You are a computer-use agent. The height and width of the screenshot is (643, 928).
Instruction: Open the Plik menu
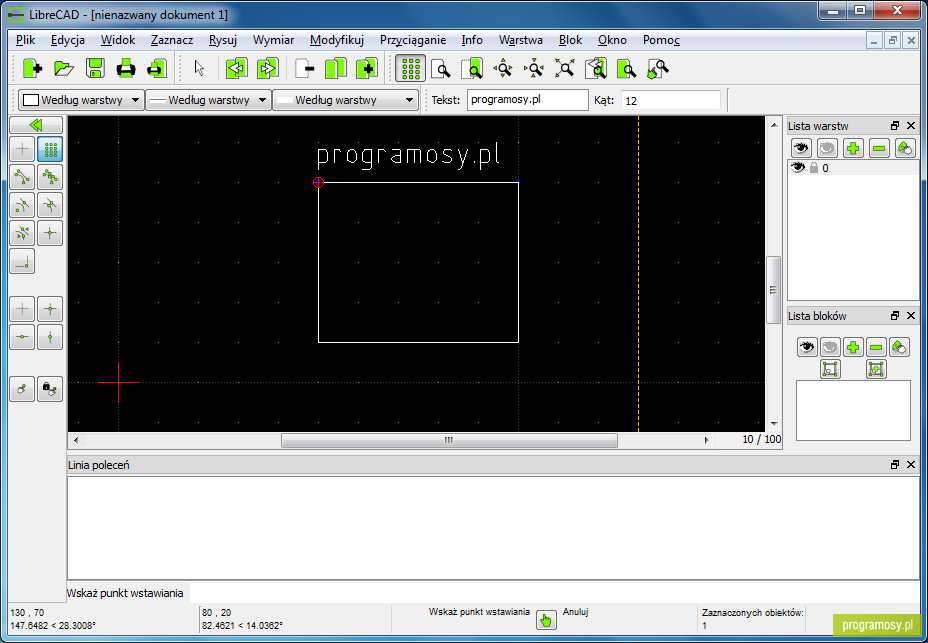click(25, 40)
